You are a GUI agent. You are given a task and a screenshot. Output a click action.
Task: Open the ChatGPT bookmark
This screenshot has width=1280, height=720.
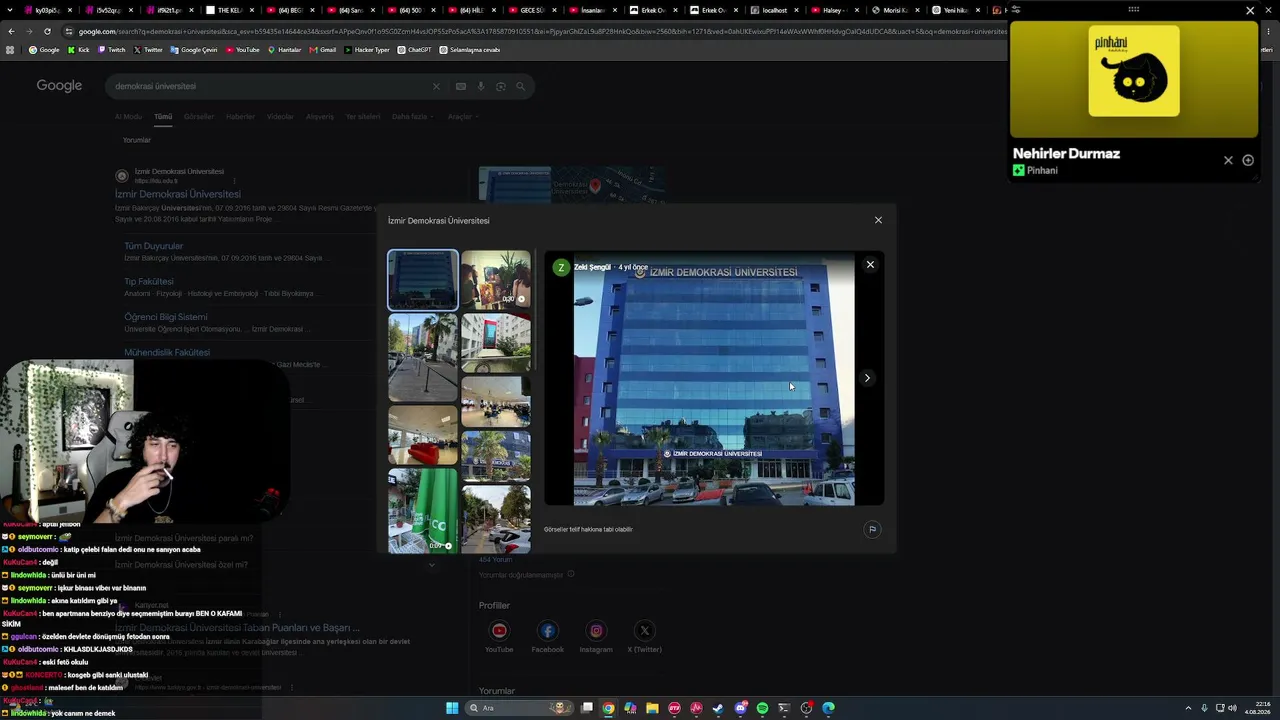coord(415,50)
